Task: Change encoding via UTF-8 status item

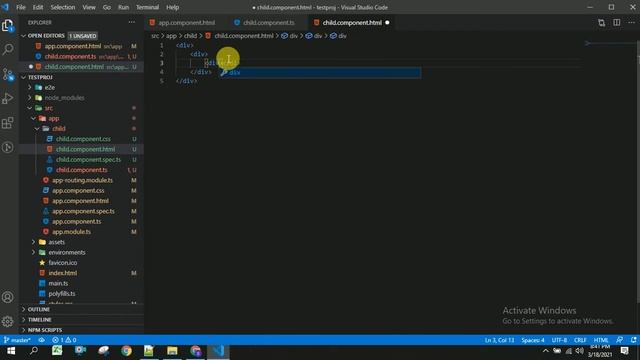Action: [x=559, y=340]
